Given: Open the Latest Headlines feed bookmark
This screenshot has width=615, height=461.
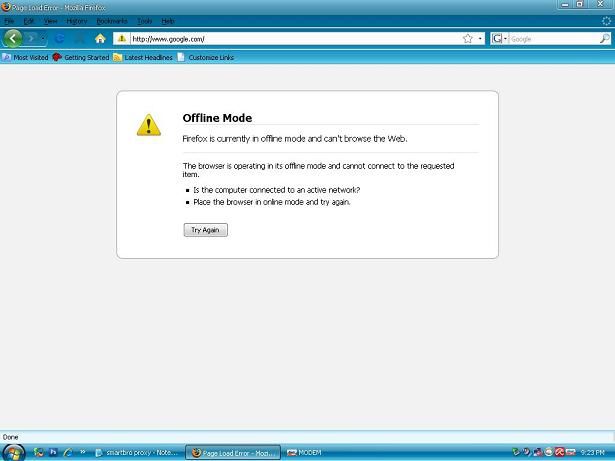Looking at the screenshot, I should coord(143,57).
